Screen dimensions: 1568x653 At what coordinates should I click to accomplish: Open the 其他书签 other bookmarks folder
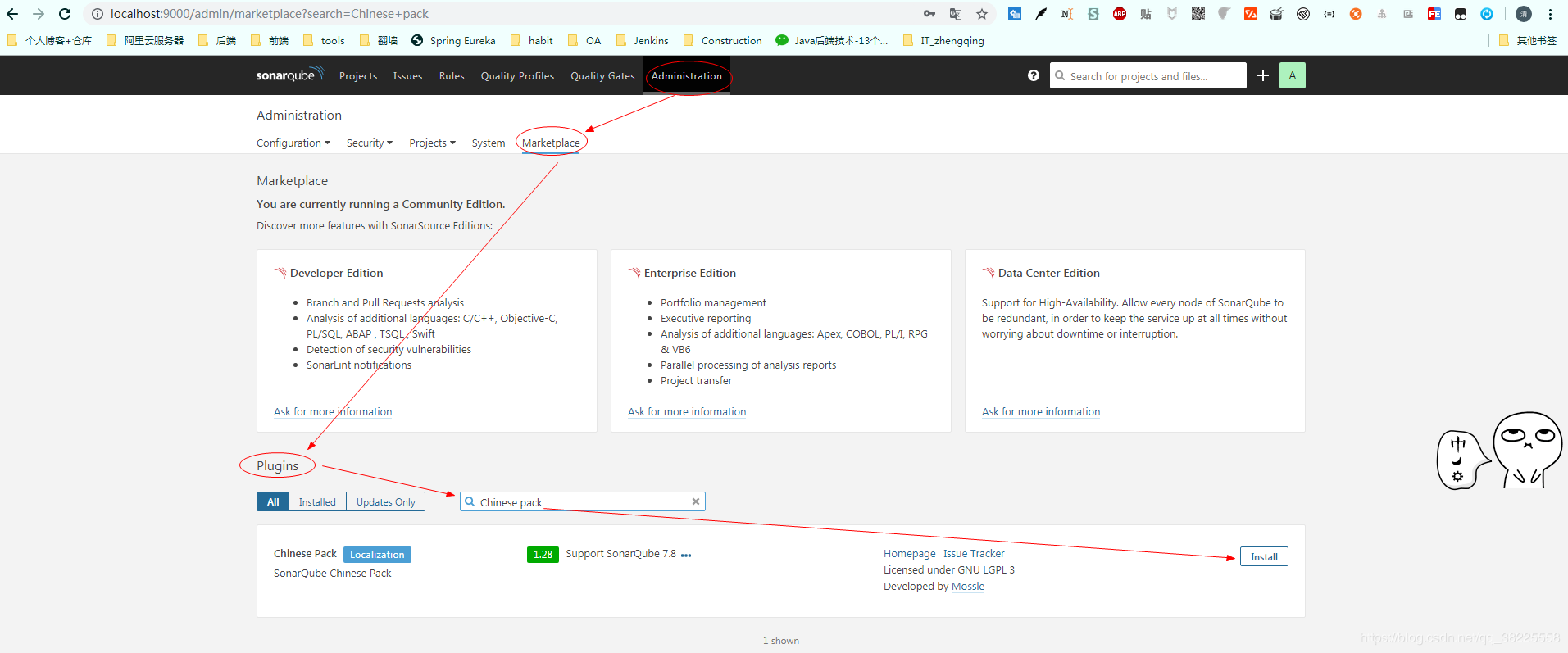(x=1527, y=40)
